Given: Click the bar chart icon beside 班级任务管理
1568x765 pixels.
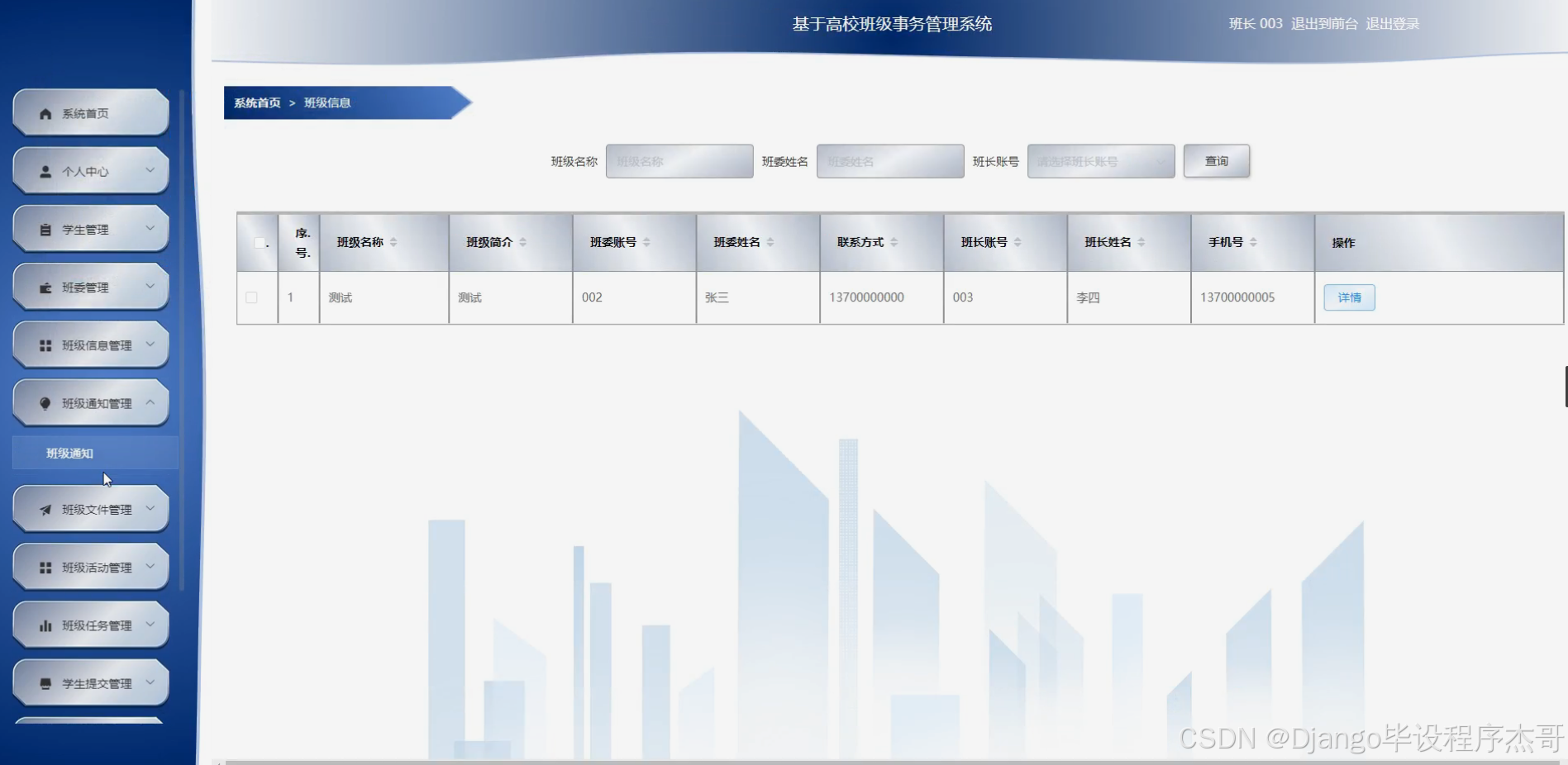Looking at the screenshot, I should click(45, 625).
